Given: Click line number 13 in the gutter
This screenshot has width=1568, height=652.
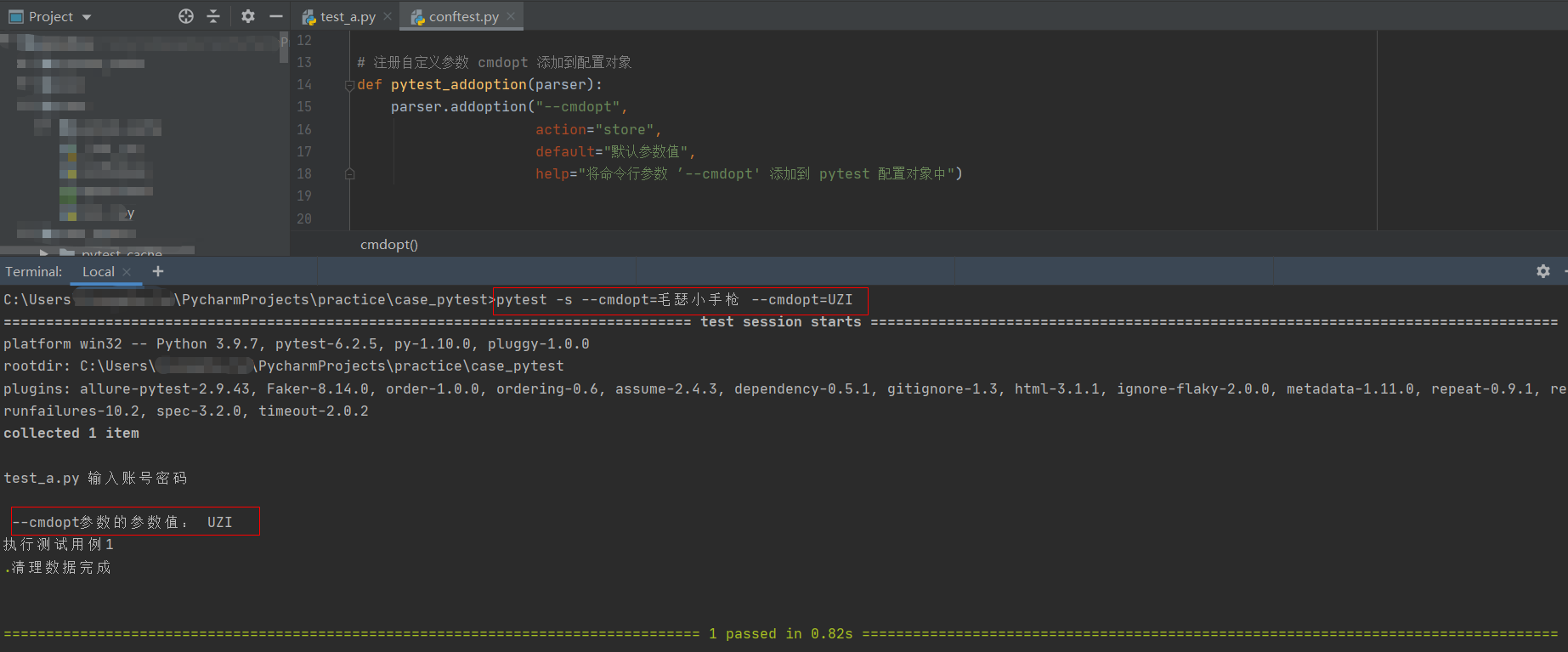Looking at the screenshot, I should pyautogui.click(x=304, y=63).
